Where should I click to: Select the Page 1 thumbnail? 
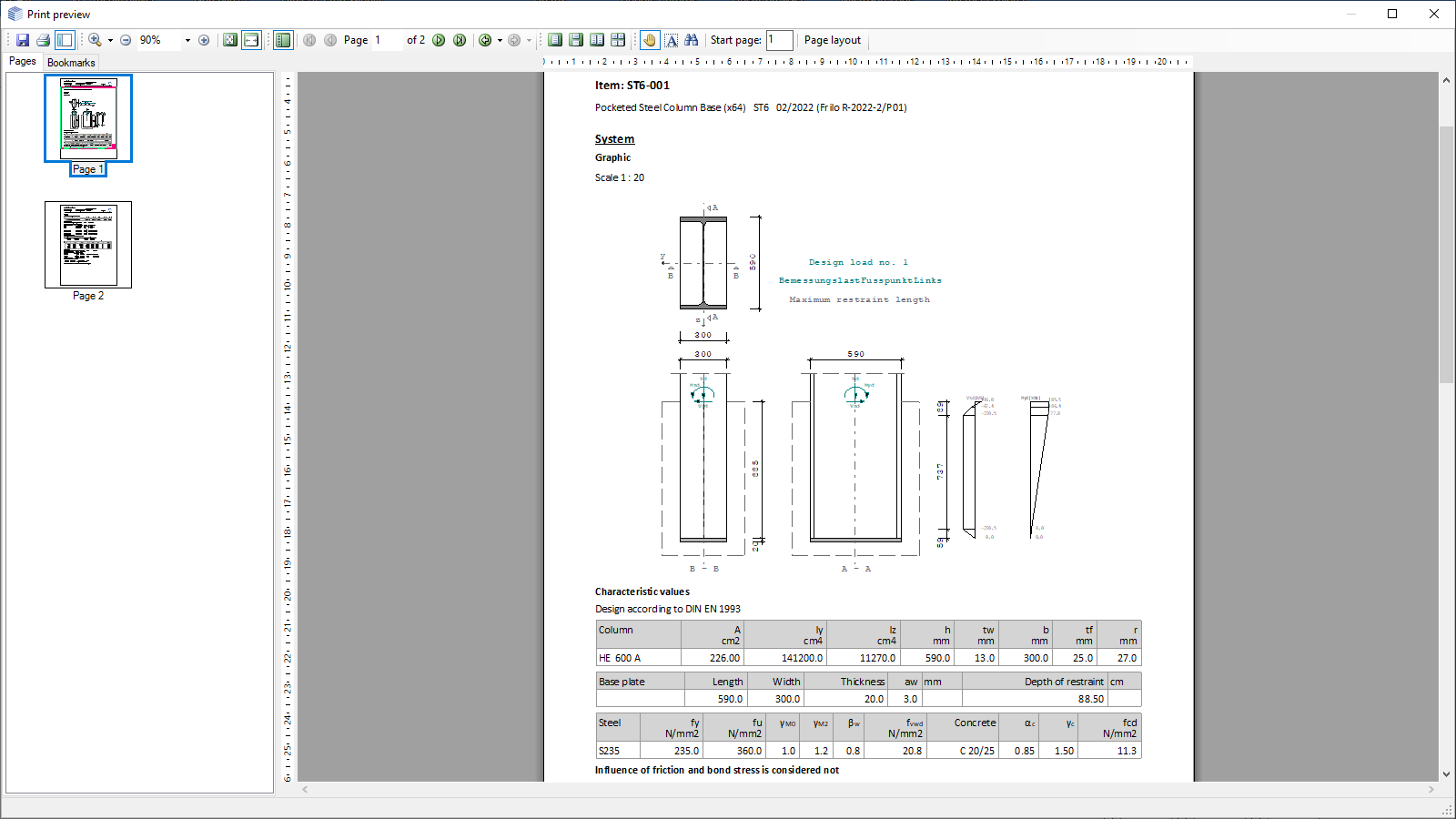pos(88,118)
